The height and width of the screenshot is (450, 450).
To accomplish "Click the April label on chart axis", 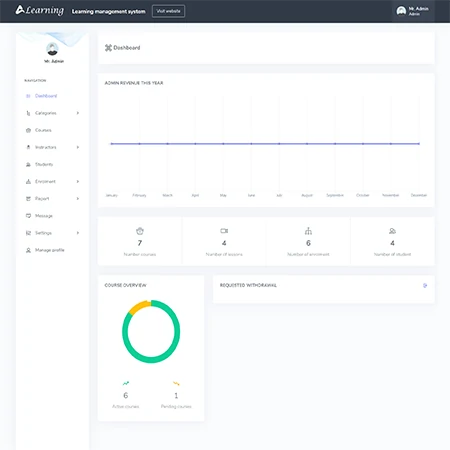I will [x=195, y=195].
